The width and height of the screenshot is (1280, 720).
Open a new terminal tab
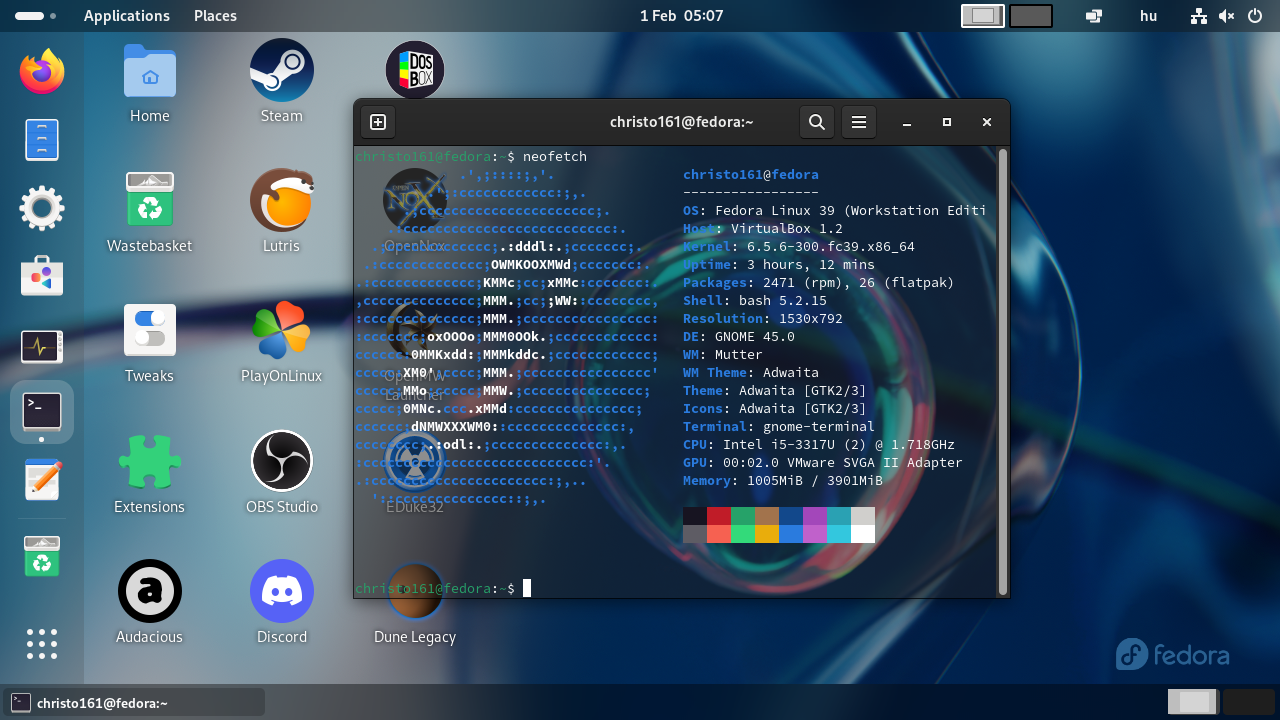pos(378,122)
